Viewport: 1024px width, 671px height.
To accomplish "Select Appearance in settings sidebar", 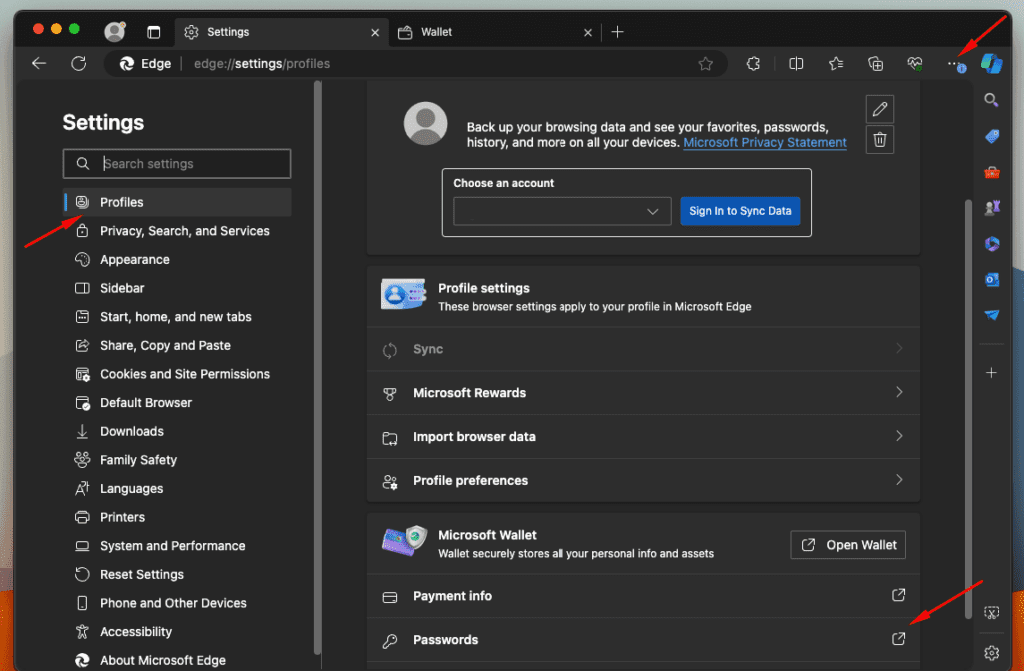I will coord(135,260).
